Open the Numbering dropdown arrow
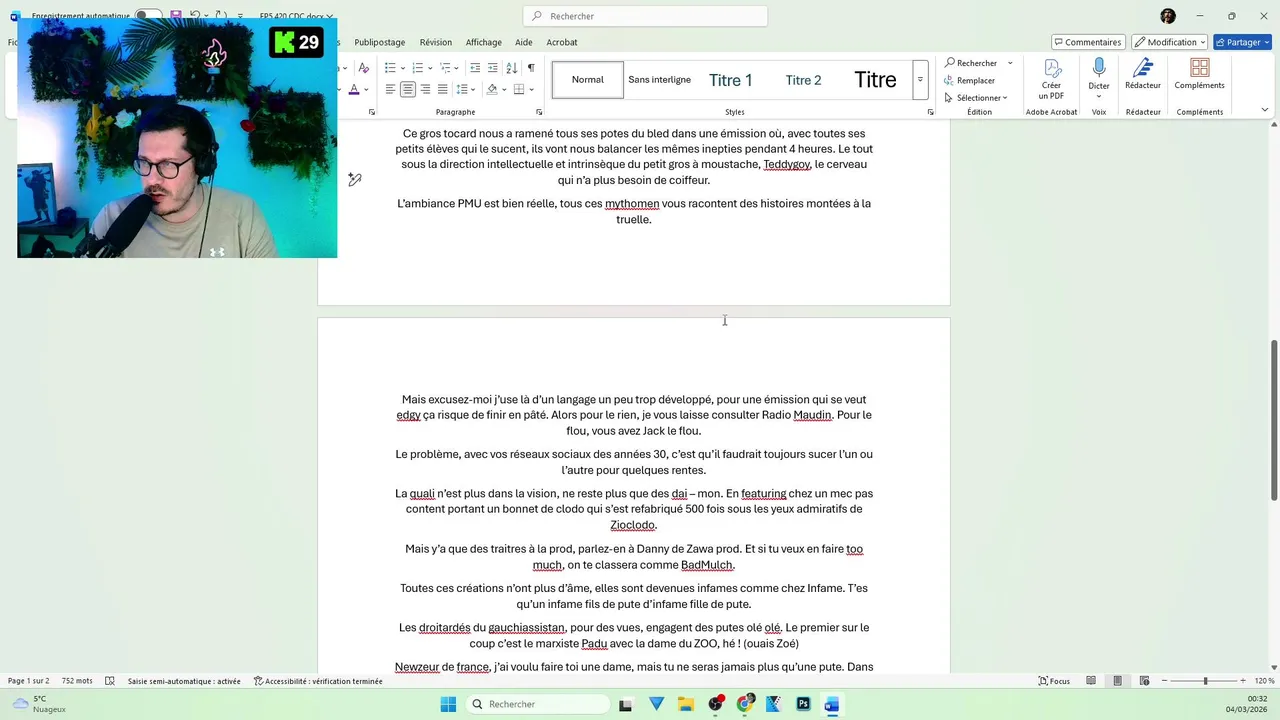 [x=429, y=68]
